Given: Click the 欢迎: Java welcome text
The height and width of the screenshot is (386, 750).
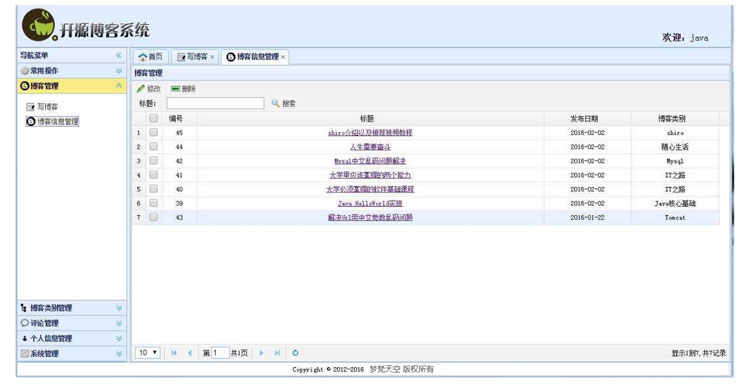Looking at the screenshot, I should coord(685,37).
